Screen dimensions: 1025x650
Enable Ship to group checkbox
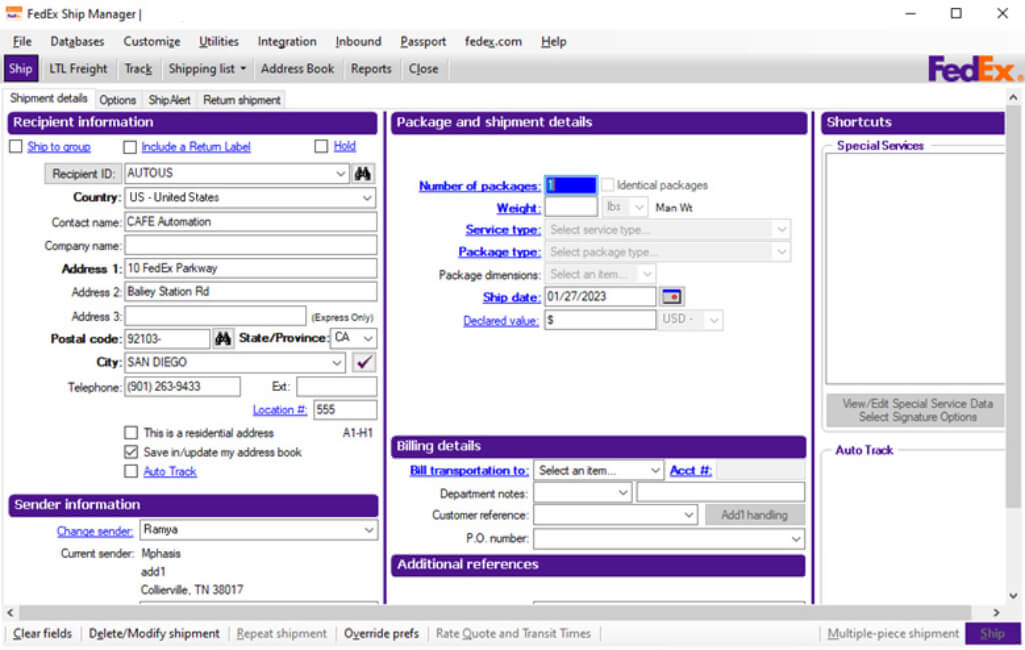coord(16,146)
